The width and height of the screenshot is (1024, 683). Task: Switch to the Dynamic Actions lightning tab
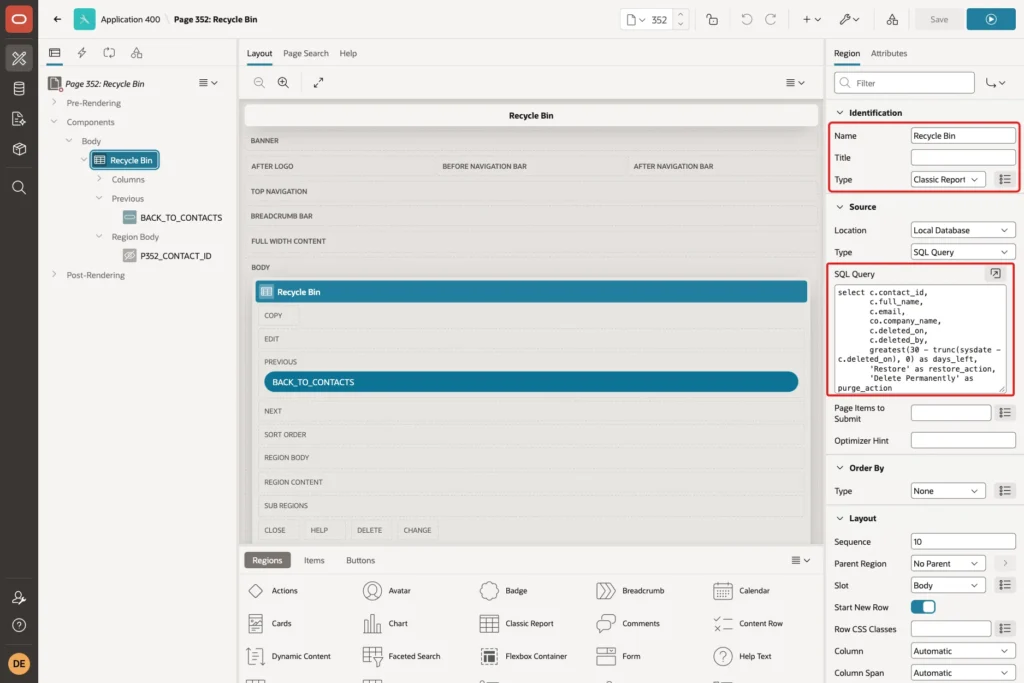tap(82, 53)
